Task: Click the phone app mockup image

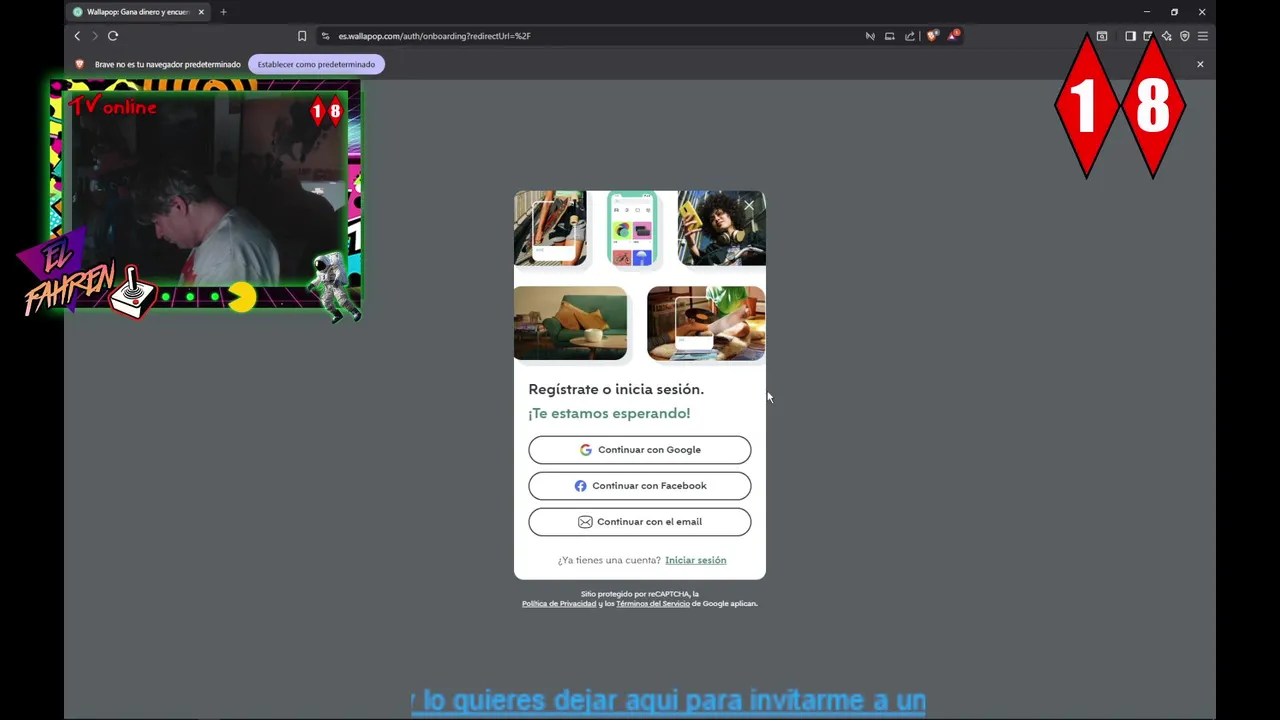Action: [632, 230]
